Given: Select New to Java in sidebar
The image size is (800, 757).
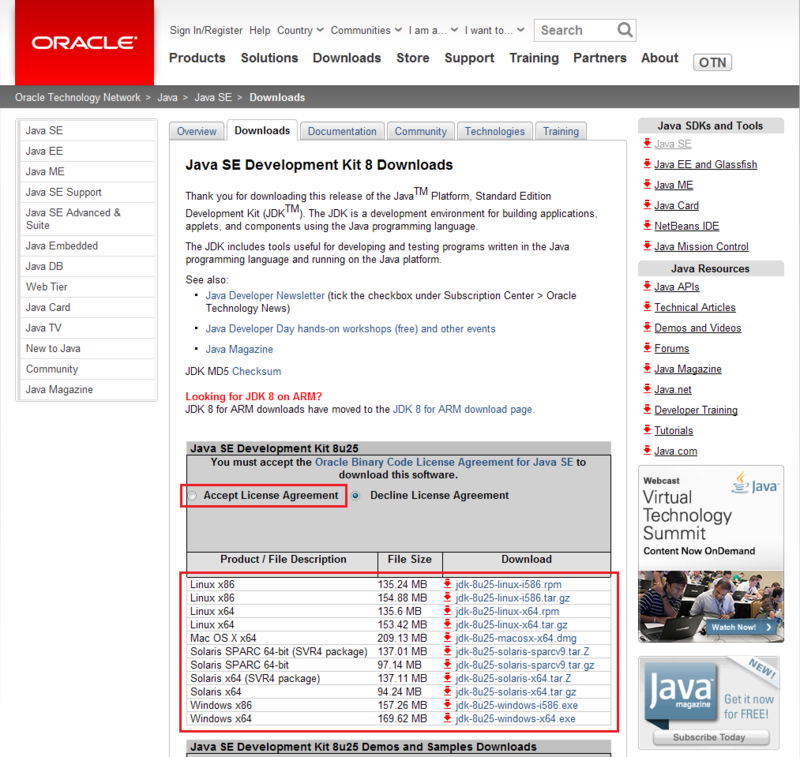Looking at the screenshot, I should pyautogui.click(x=87, y=348).
